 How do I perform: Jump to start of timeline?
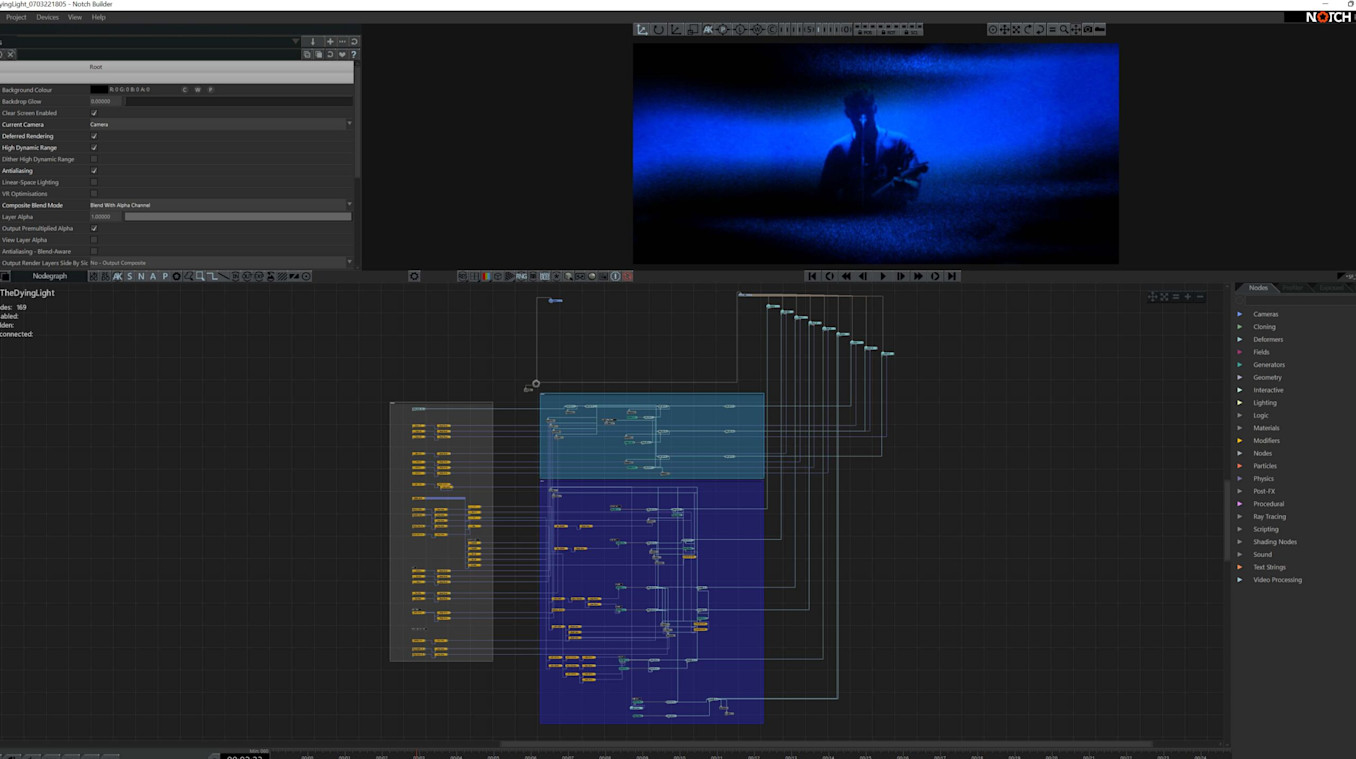pyautogui.click(x=812, y=276)
